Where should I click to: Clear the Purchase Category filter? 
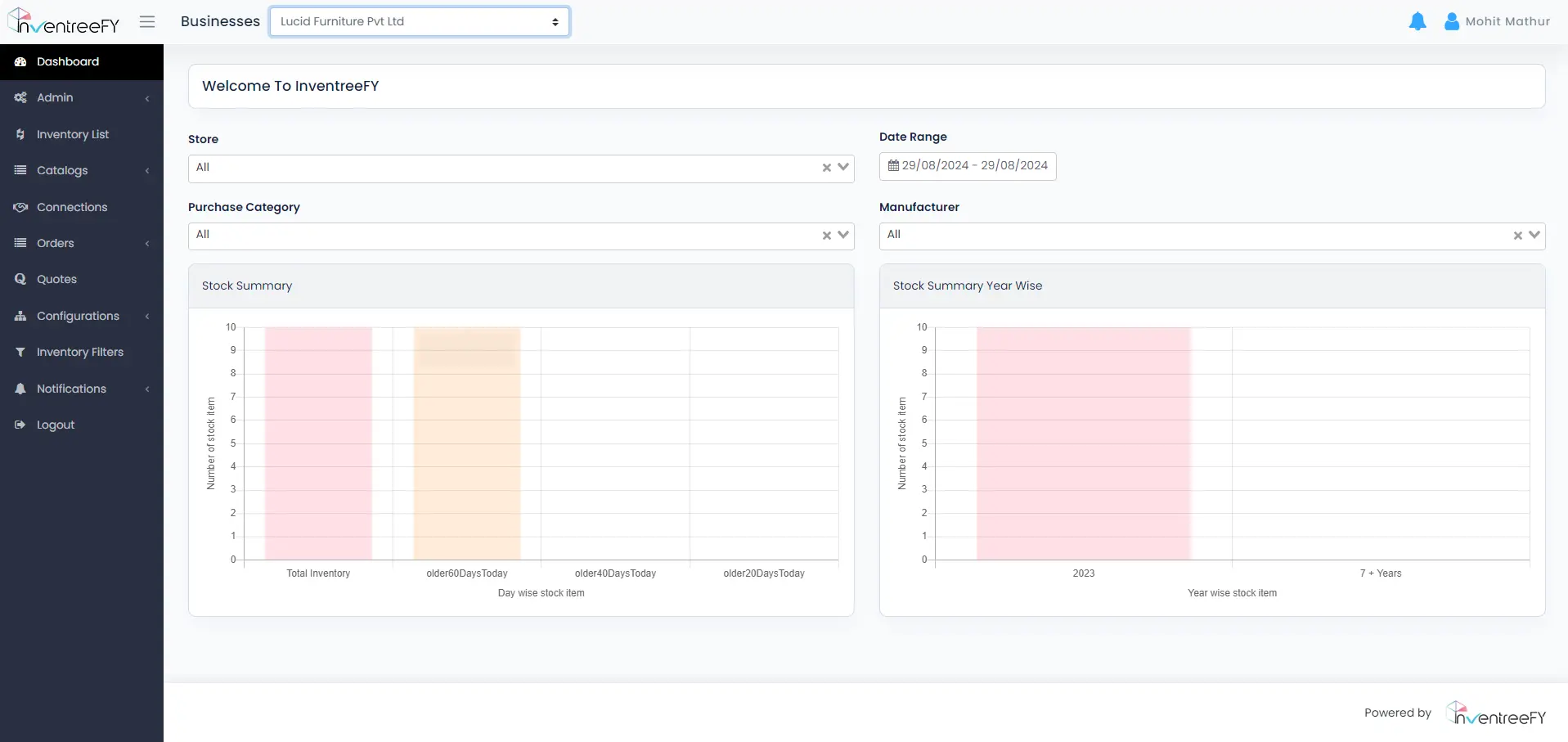[826, 236]
